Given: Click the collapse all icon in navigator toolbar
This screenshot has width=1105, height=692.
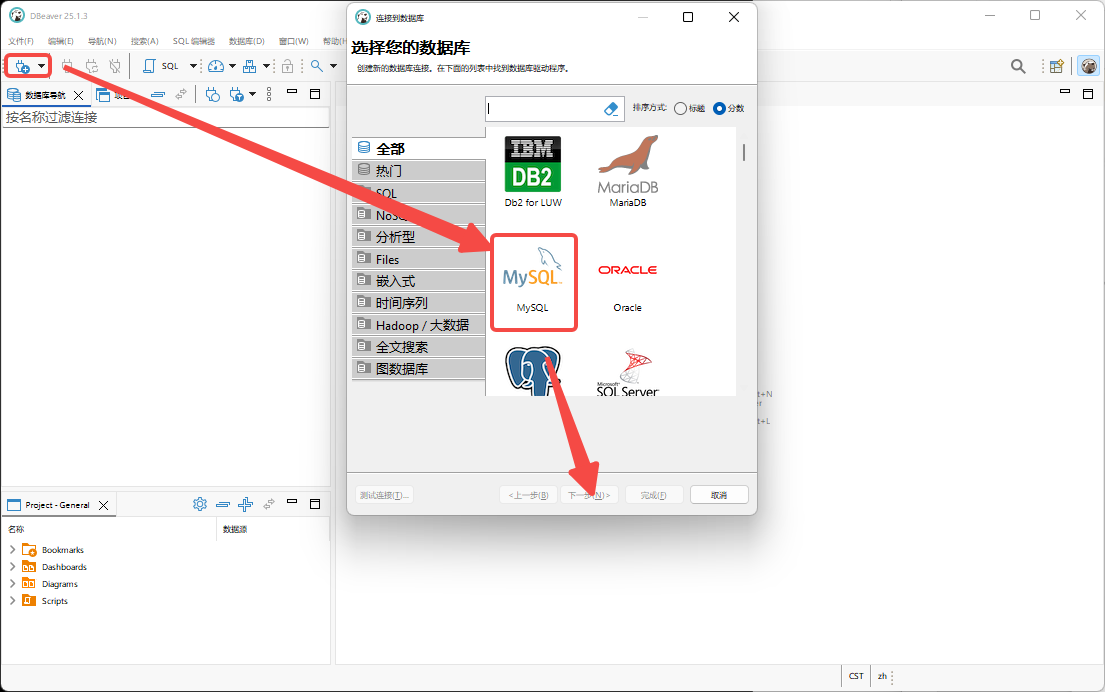Looking at the screenshot, I should pos(158,94).
